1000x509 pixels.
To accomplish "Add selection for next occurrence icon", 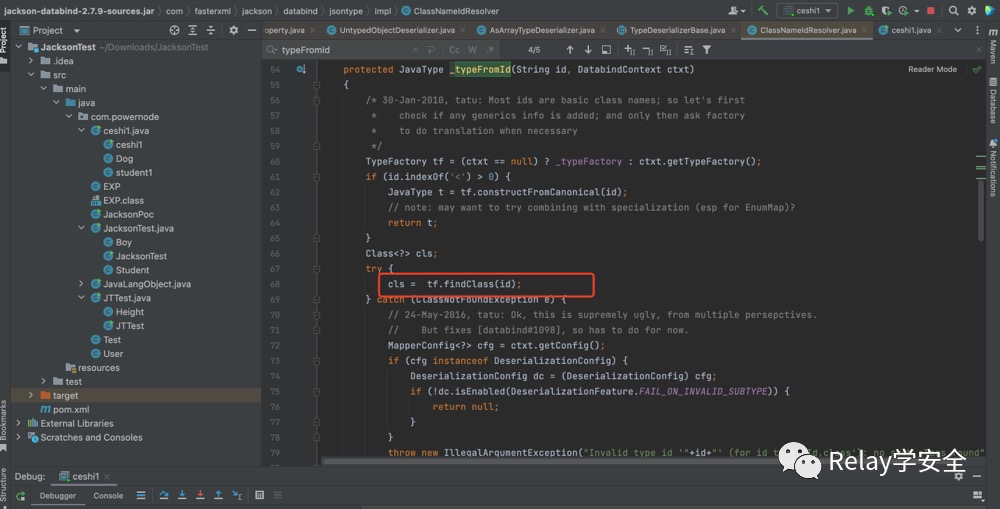I will [x=629, y=50].
